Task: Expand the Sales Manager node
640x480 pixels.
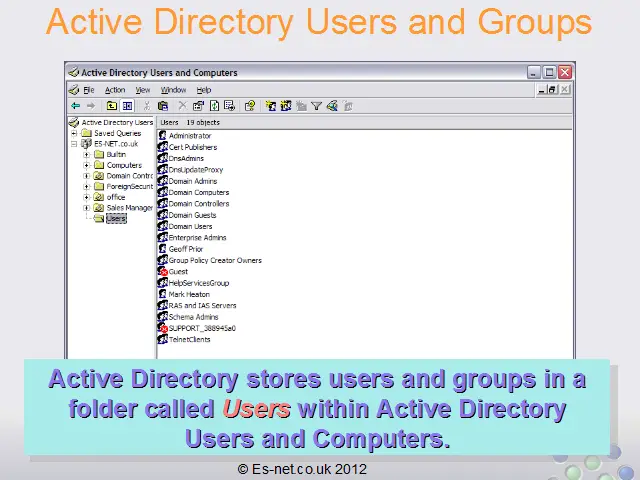Action: [x=86, y=208]
